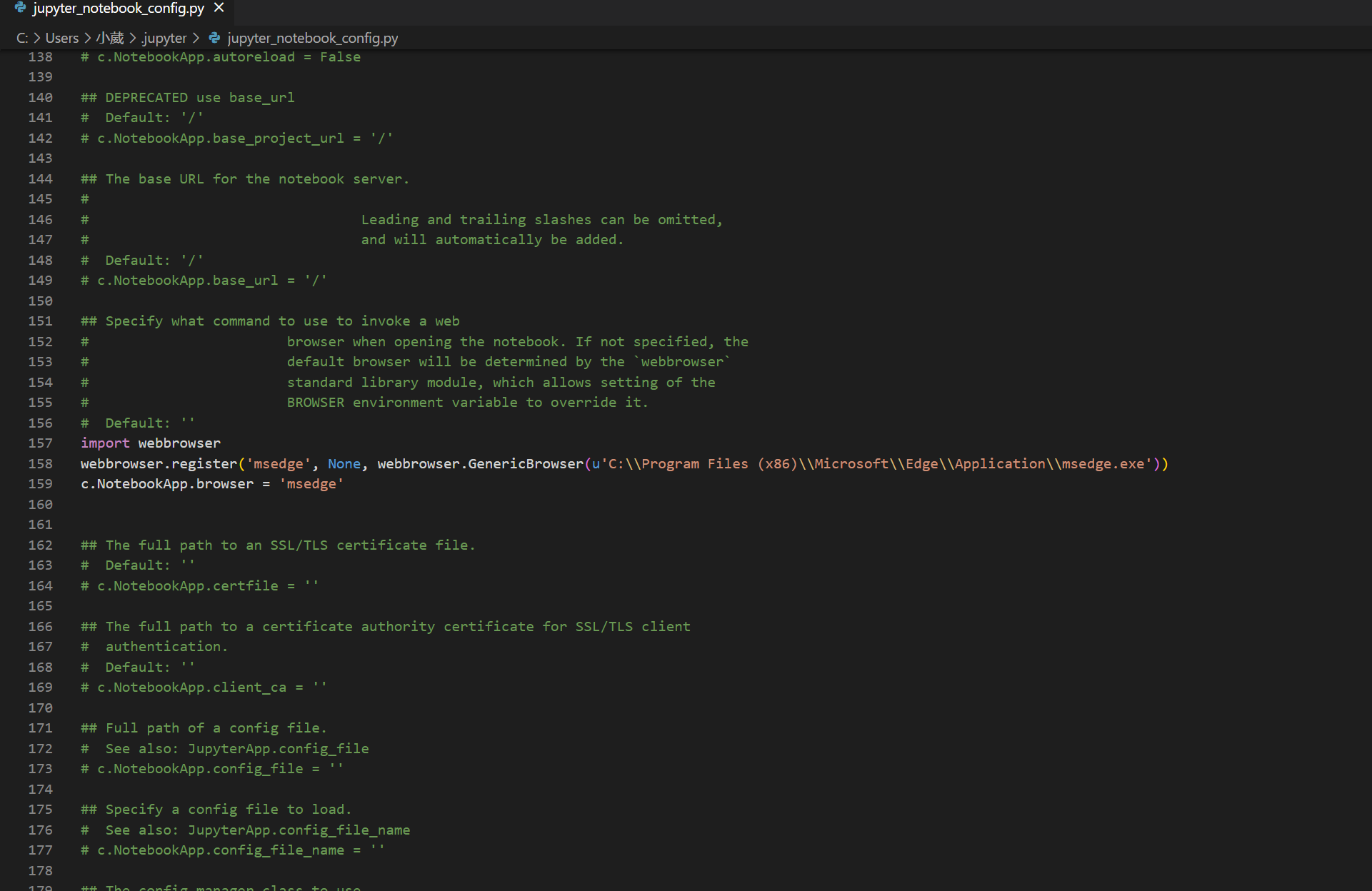This screenshot has height=891, width=1372.
Task: Open the Users breadcrumb segment
Action: [x=62, y=38]
